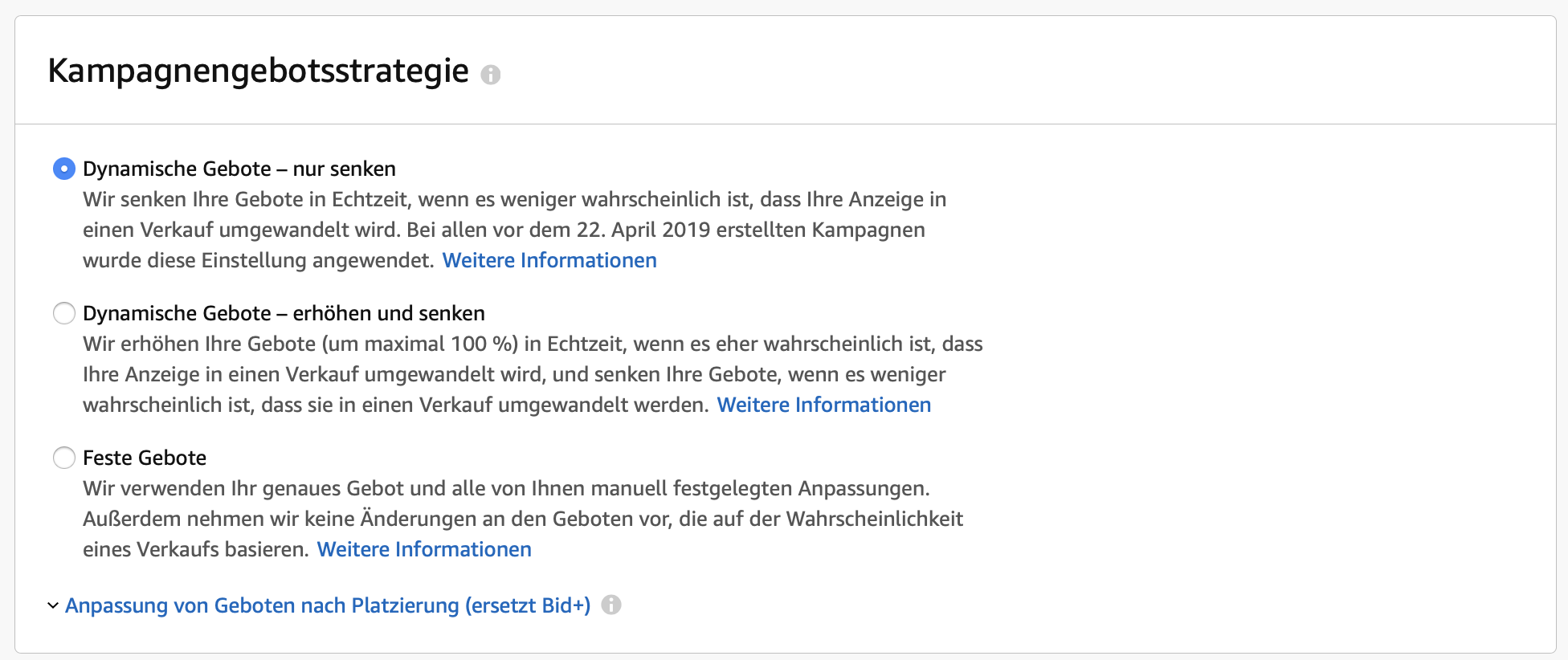Click description starting Wir erhöhen Ihre Gebote

click(x=533, y=374)
